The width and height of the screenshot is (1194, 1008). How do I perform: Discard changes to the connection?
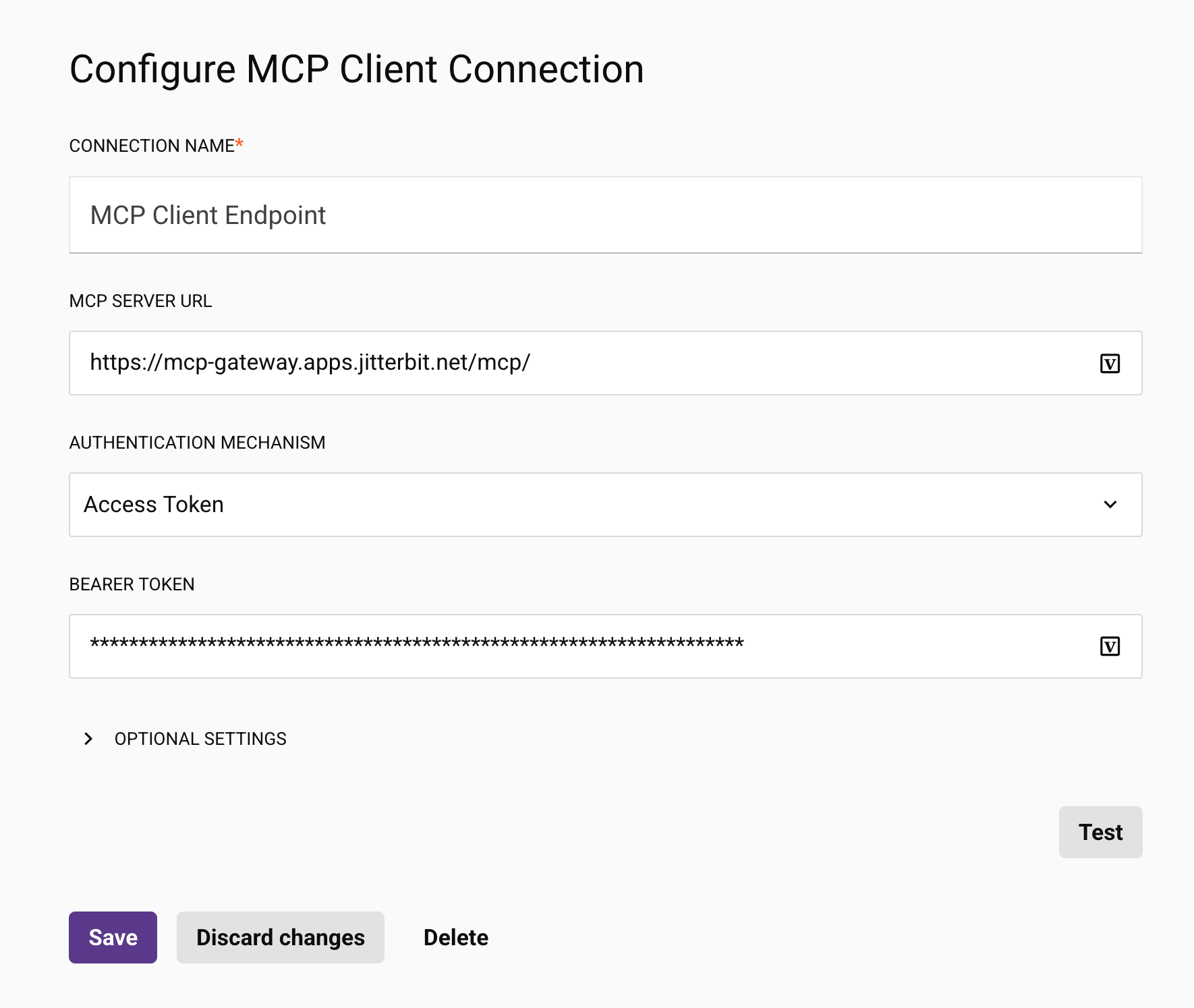coord(281,937)
